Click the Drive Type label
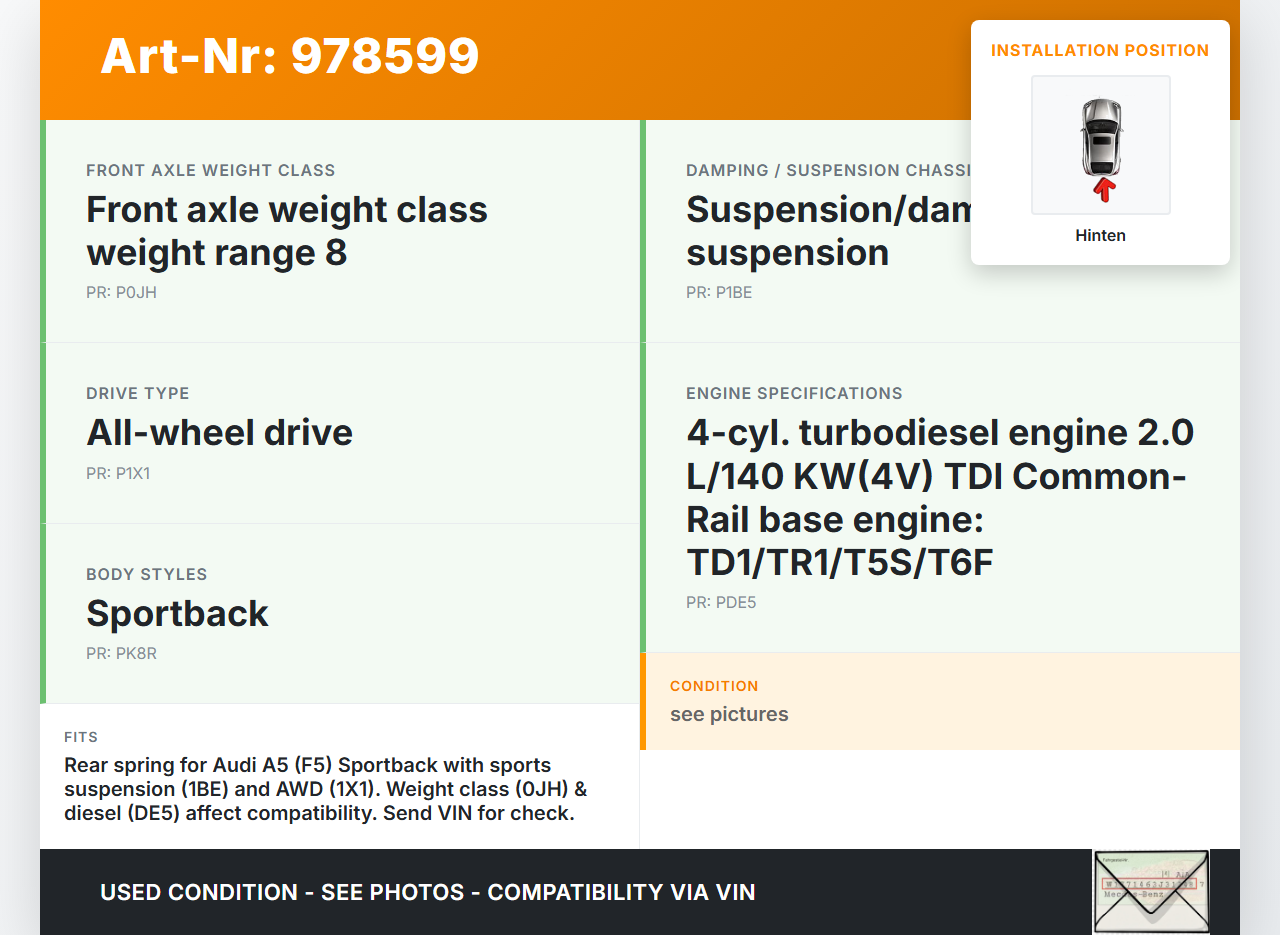The image size is (1280, 935). pyautogui.click(x=138, y=393)
